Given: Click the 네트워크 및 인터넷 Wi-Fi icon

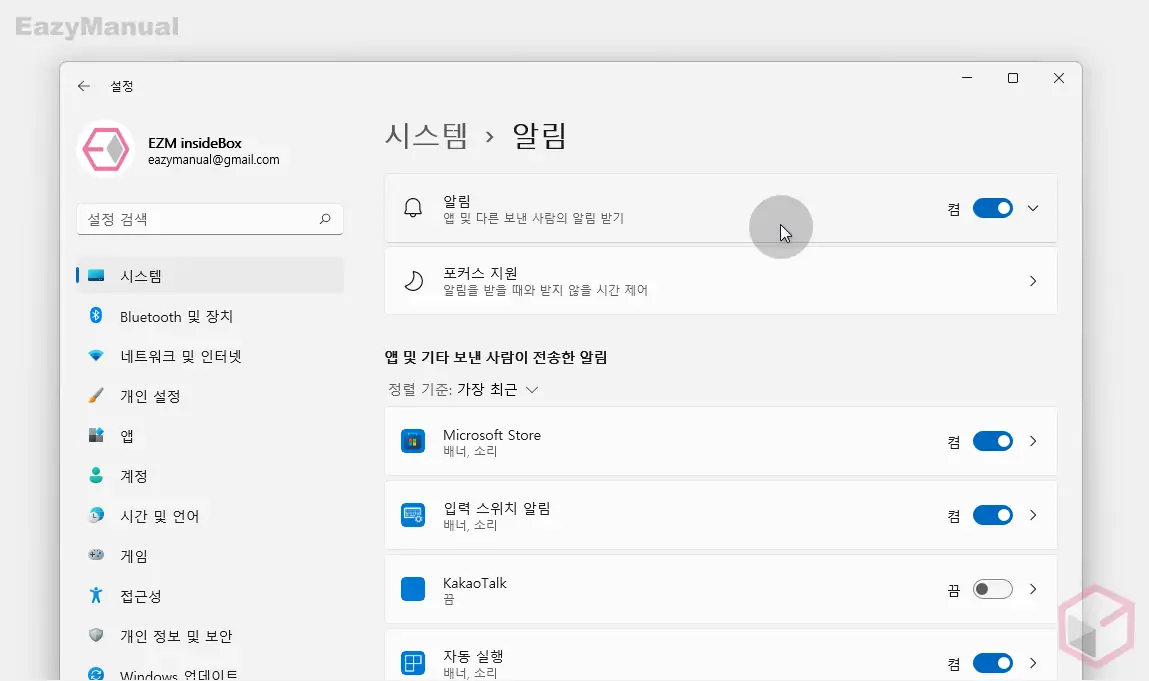Looking at the screenshot, I should [x=95, y=355].
